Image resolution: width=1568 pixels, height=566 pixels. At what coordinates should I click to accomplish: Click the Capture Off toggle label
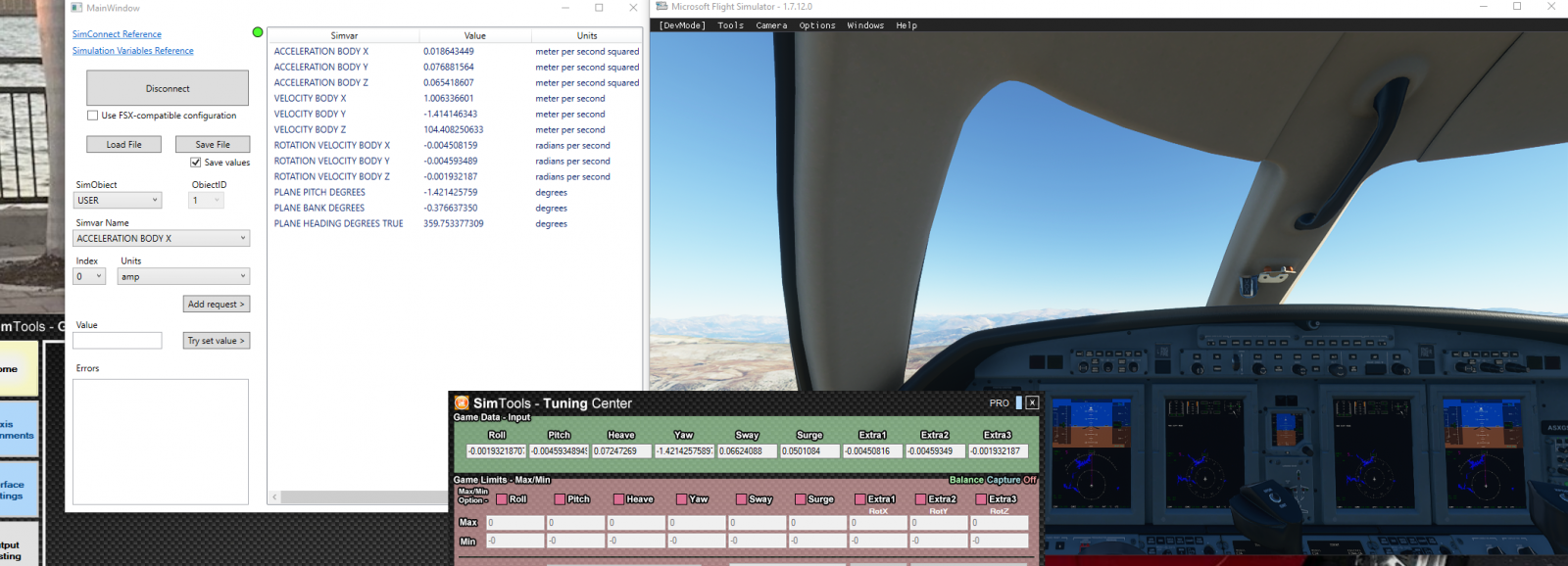[1011, 480]
